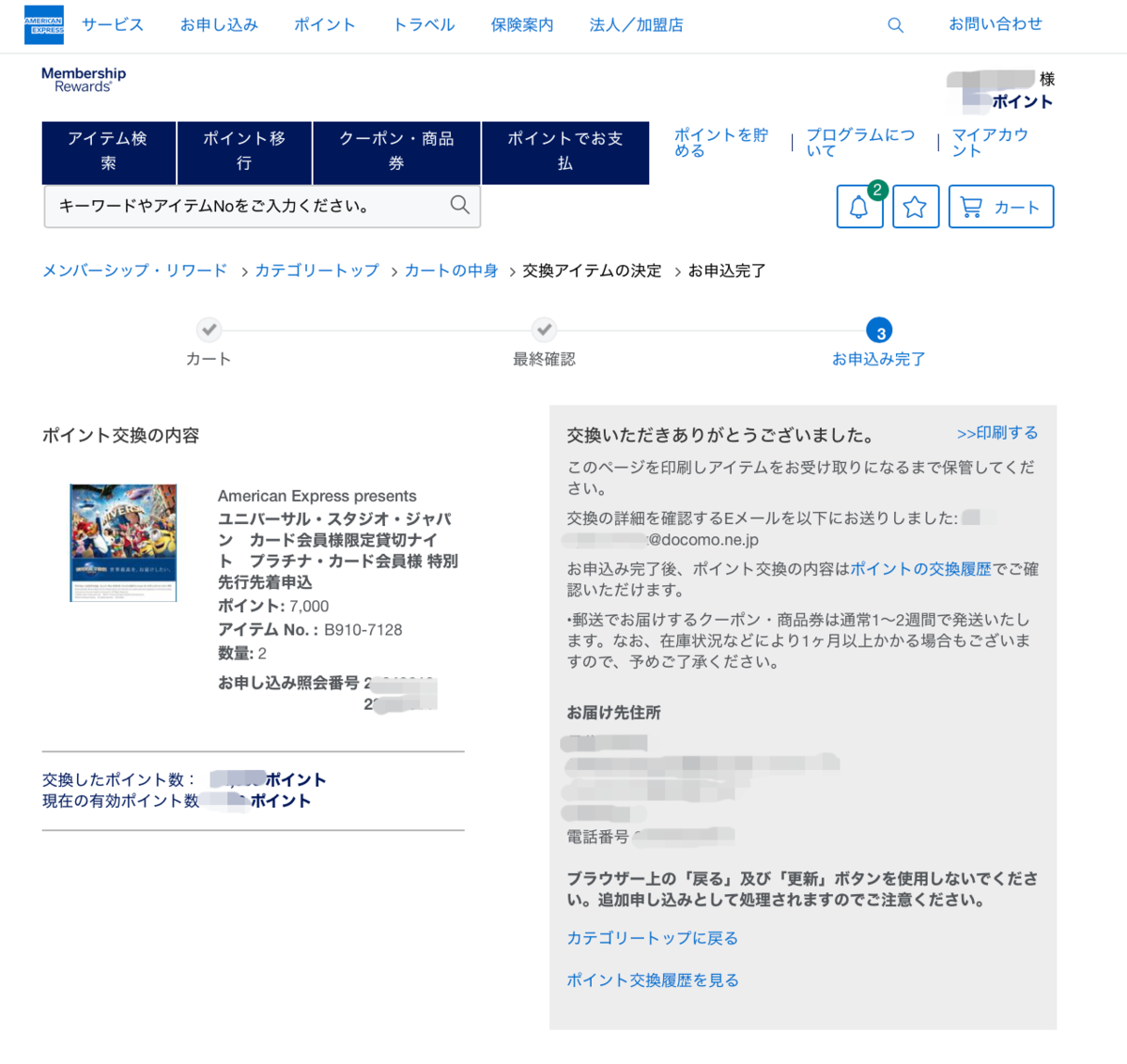Click the 最終確認 step checkmark
1127x1064 pixels.
544,330
